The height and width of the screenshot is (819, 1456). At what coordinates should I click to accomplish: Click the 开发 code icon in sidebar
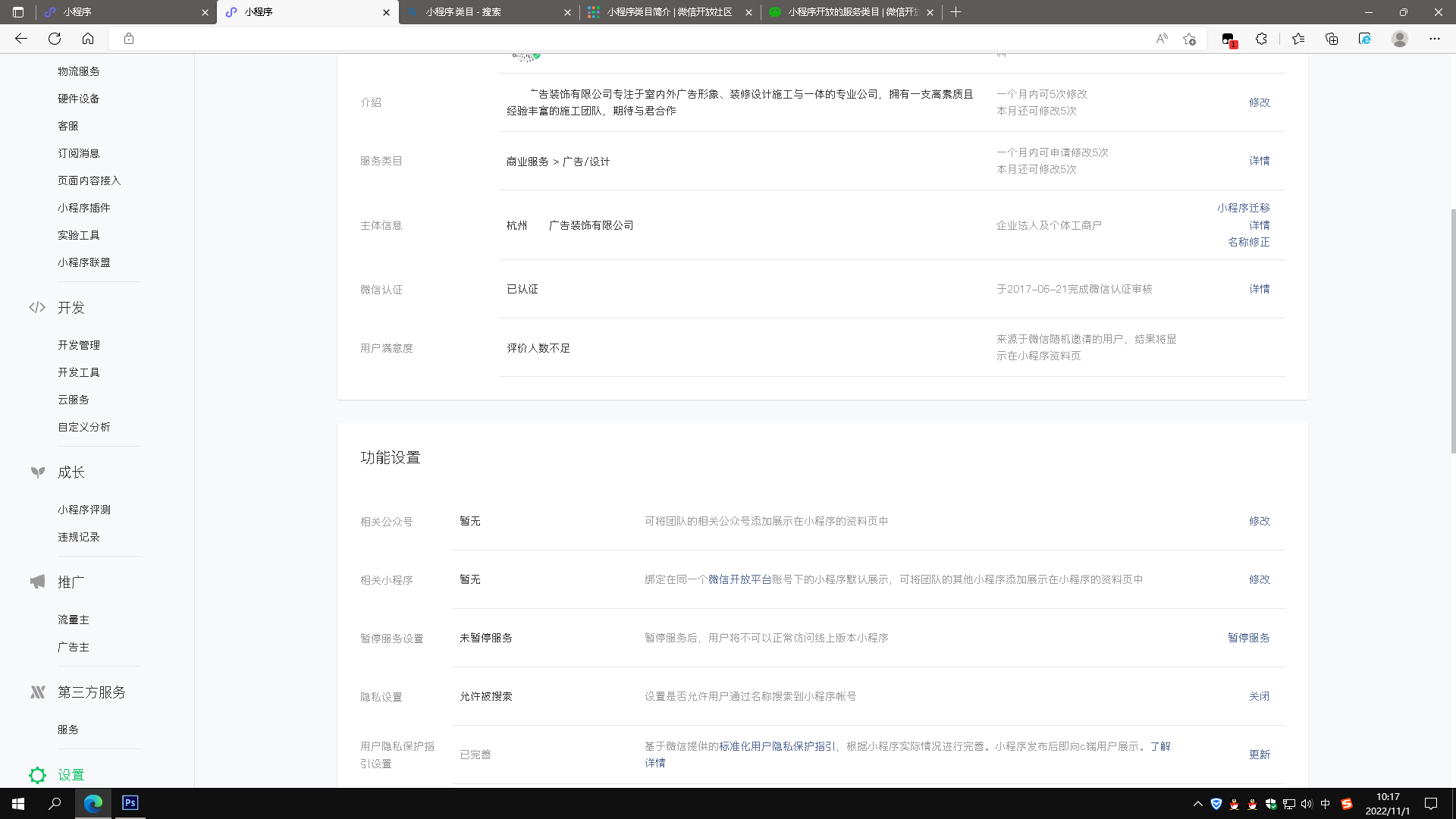(37, 307)
